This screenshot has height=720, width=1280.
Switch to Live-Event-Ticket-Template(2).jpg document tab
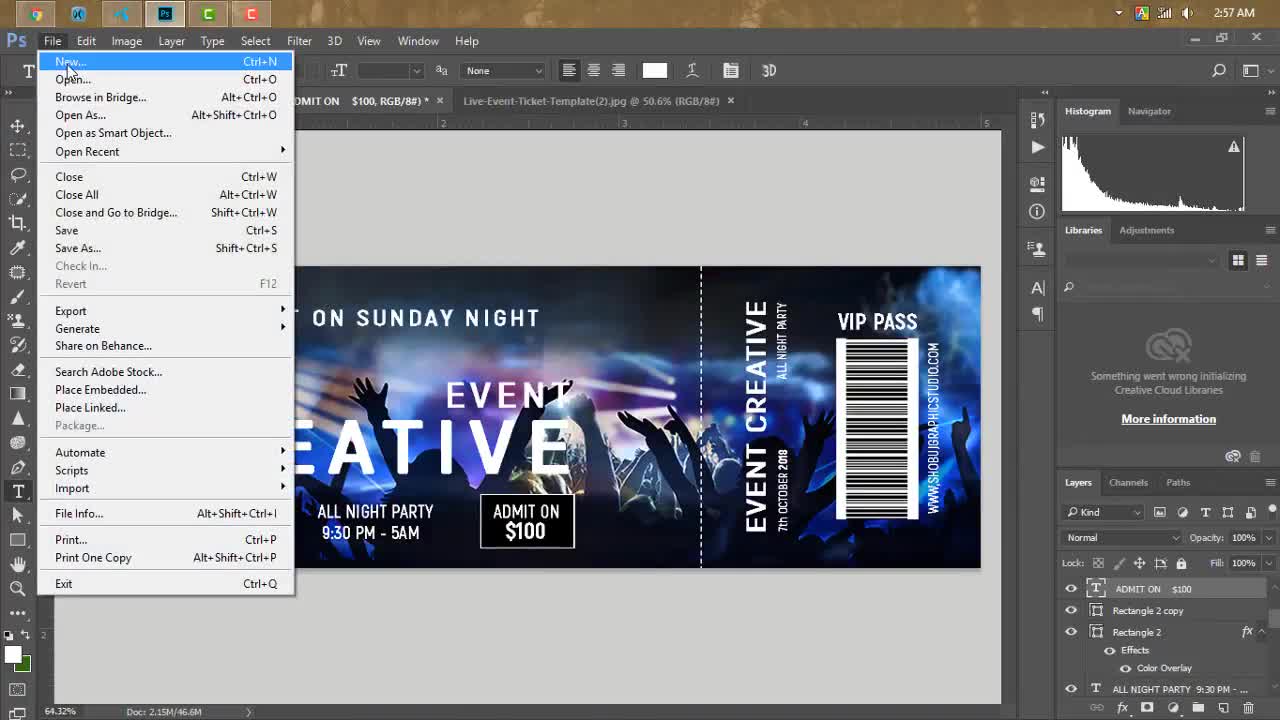pos(591,101)
